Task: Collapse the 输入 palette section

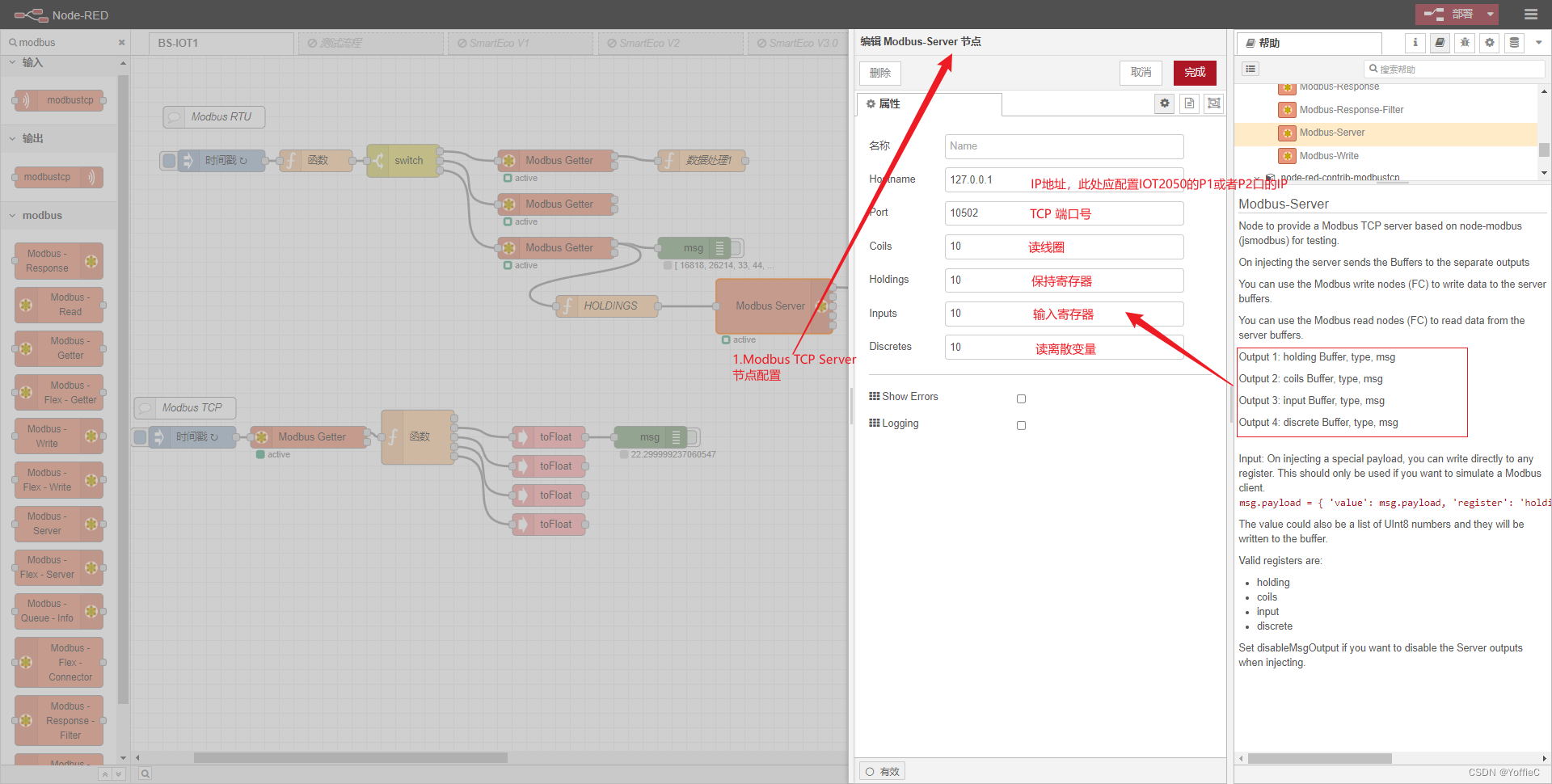Action: (12, 63)
